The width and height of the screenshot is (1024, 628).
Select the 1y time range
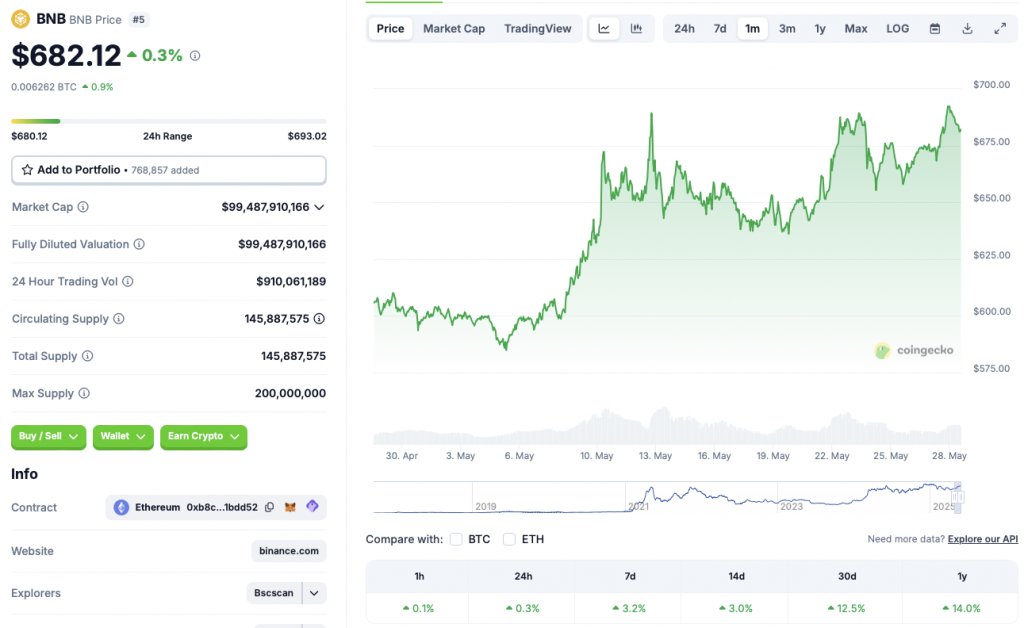tap(820, 29)
